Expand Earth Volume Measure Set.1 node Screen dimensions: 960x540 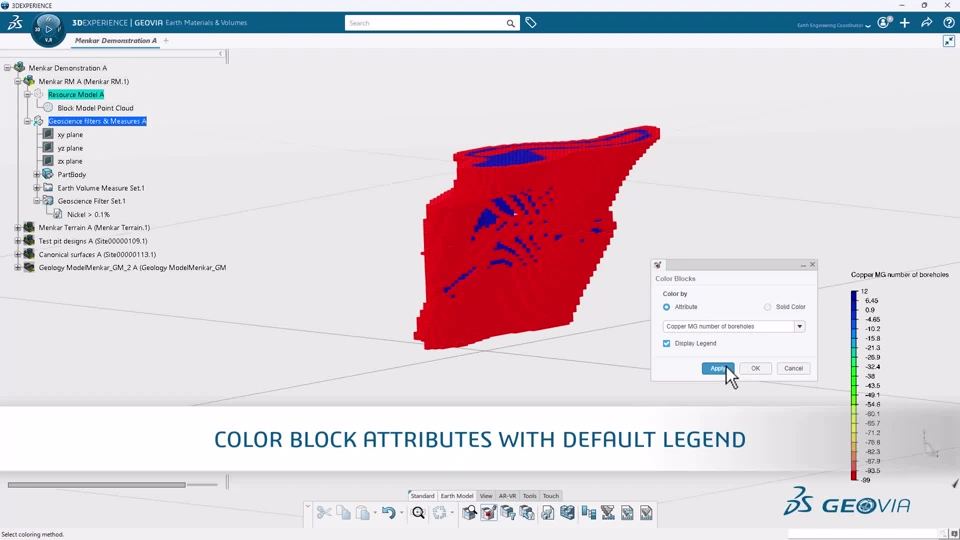pos(37,188)
